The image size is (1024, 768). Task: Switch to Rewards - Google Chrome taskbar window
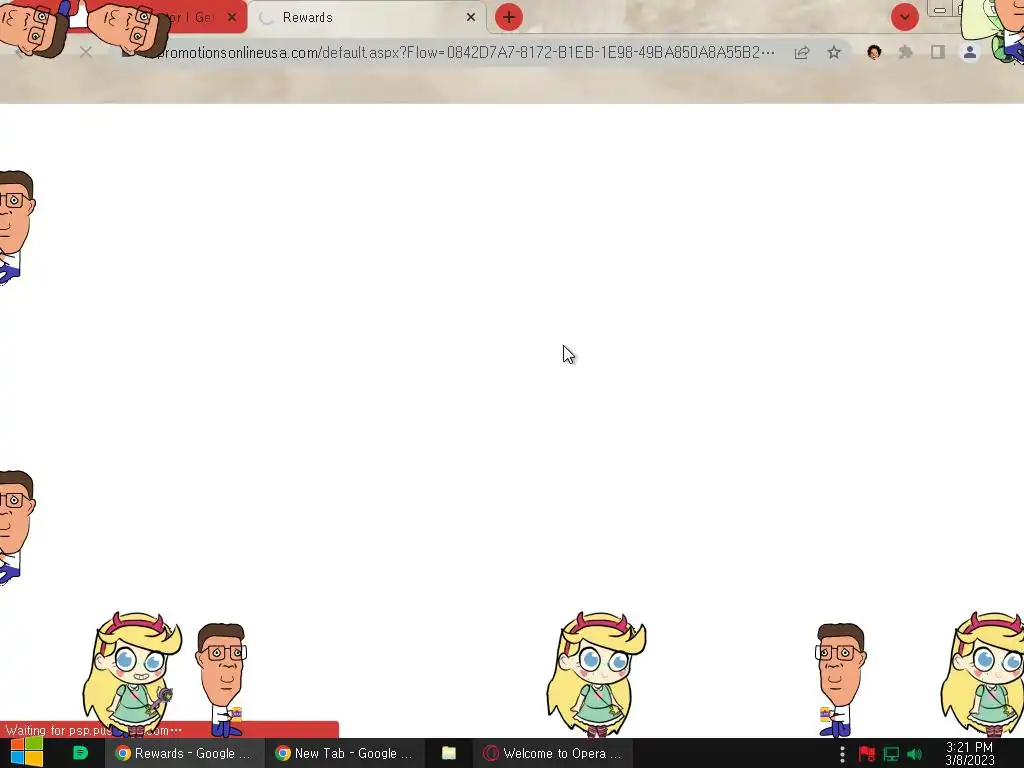[x=184, y=753]
